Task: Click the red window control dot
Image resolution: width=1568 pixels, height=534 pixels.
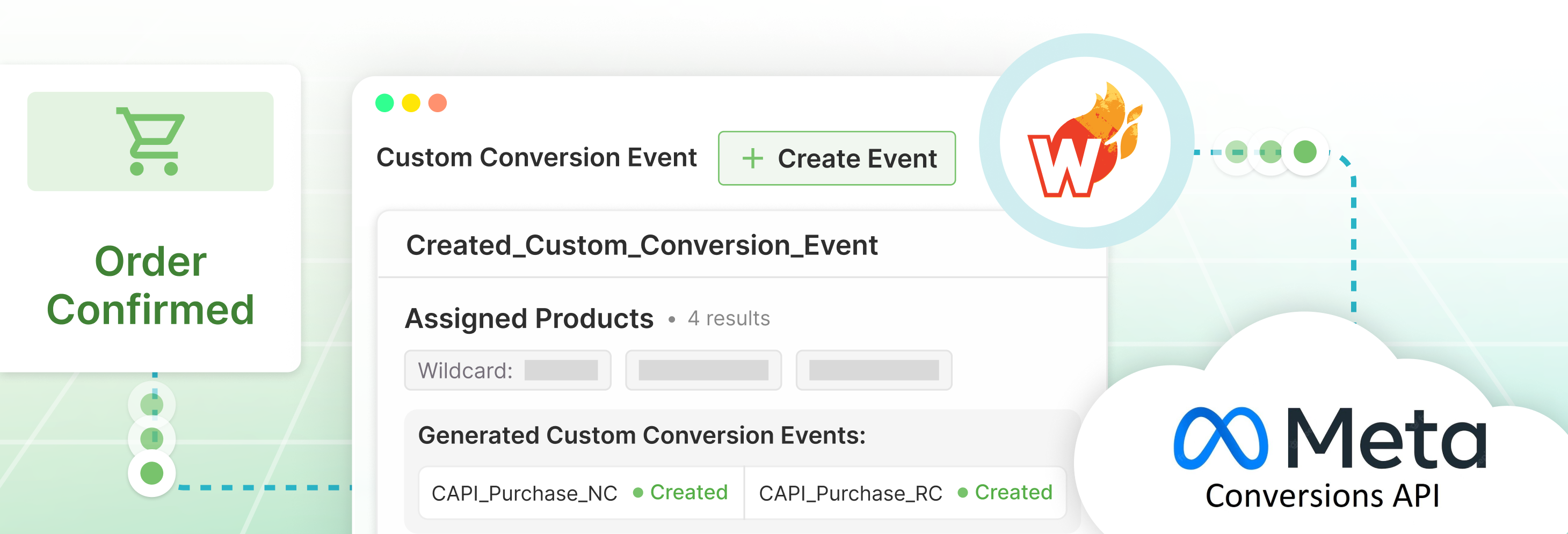Action: click(x=438, y=103)
